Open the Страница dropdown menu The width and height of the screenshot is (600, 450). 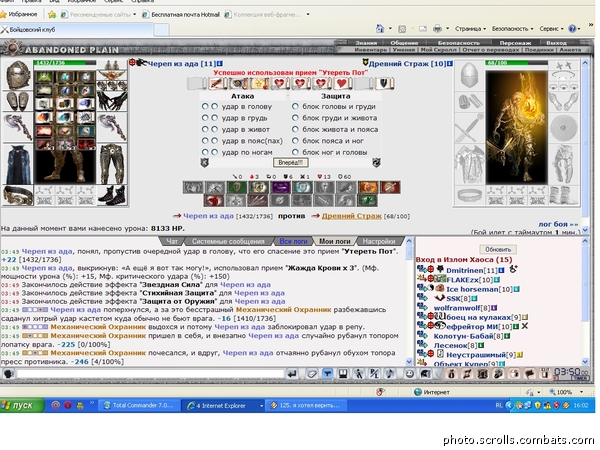click(470, 29)
